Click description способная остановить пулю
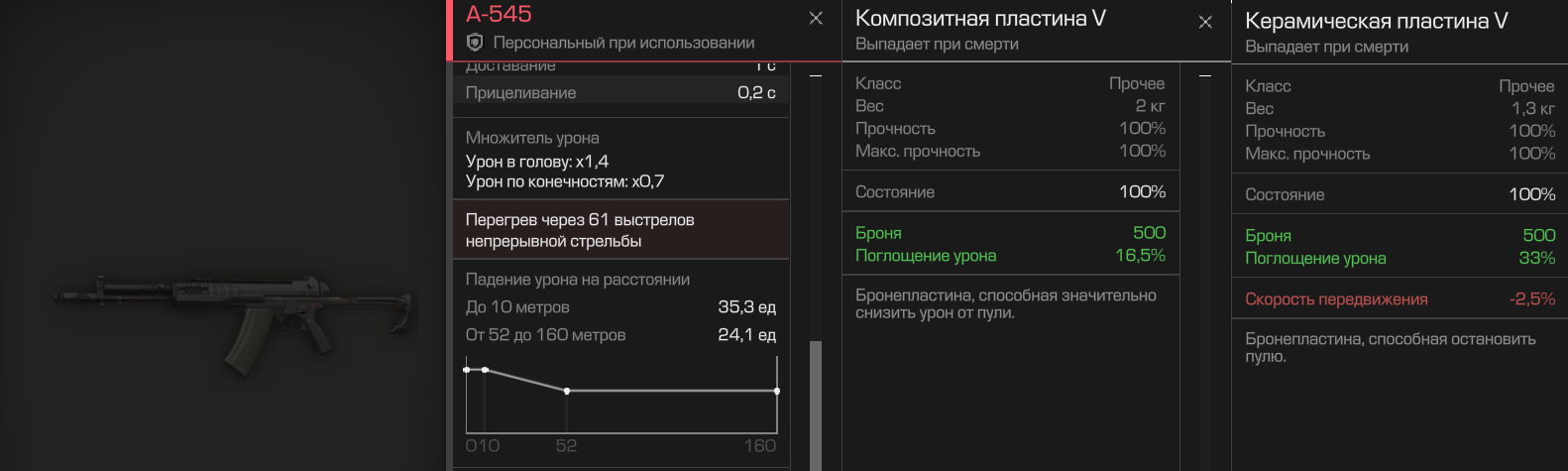 (1391, 348)
